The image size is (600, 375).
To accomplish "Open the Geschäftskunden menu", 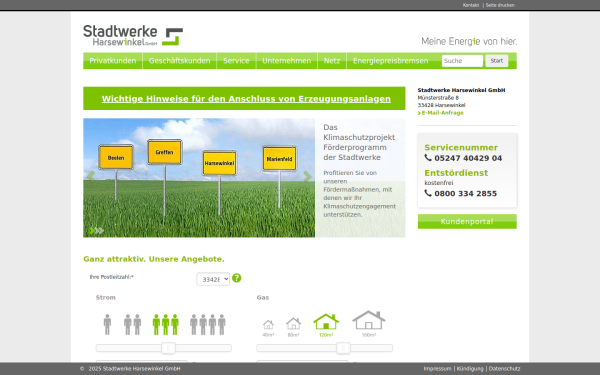I will (x=179, y=61).
